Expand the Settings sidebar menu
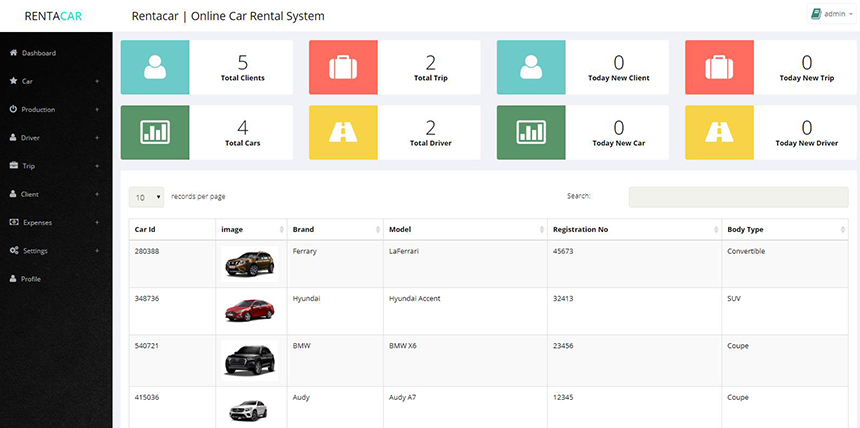This screenshot has width=860, height=428. click(x=55, y=251)
